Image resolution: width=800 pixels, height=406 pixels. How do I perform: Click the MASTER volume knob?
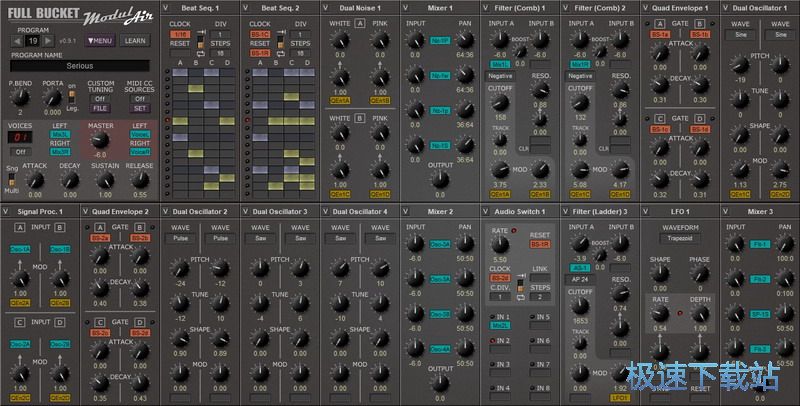[100, 139]
